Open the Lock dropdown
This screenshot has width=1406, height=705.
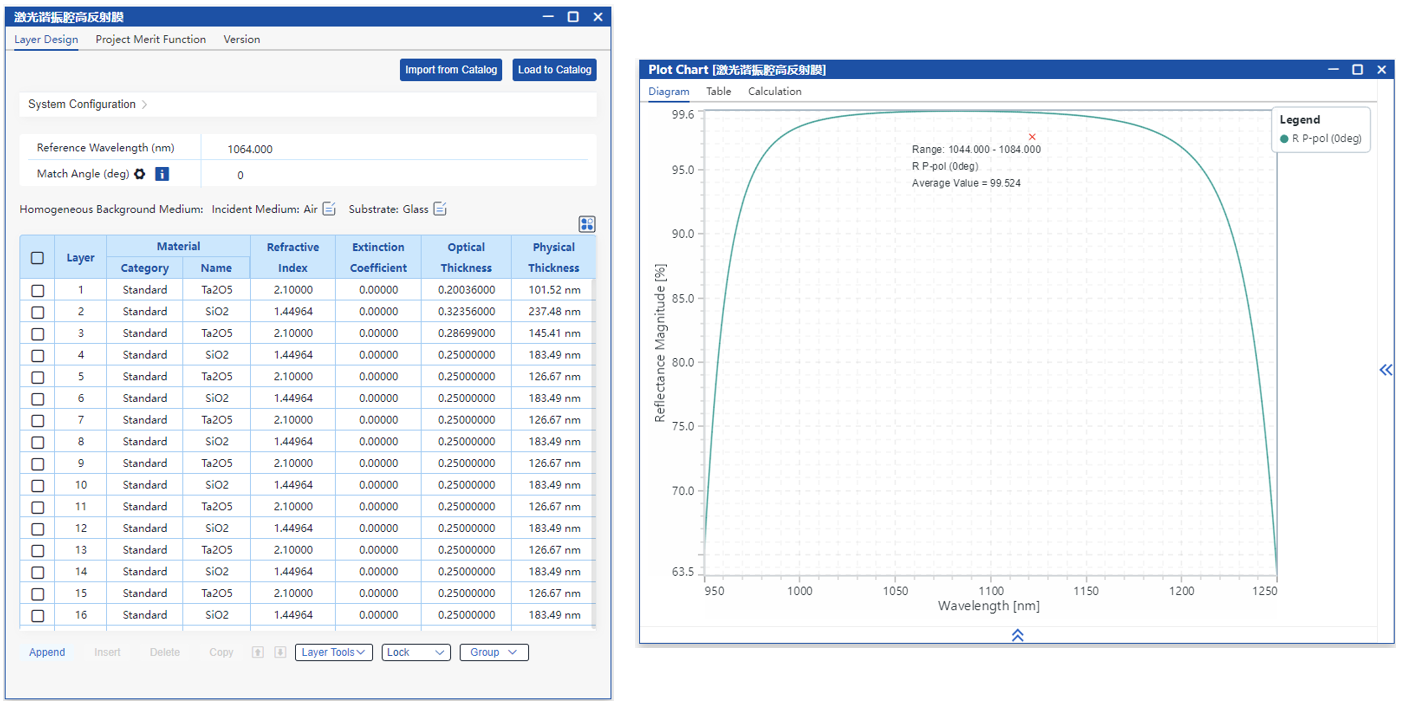click(416, 652)
